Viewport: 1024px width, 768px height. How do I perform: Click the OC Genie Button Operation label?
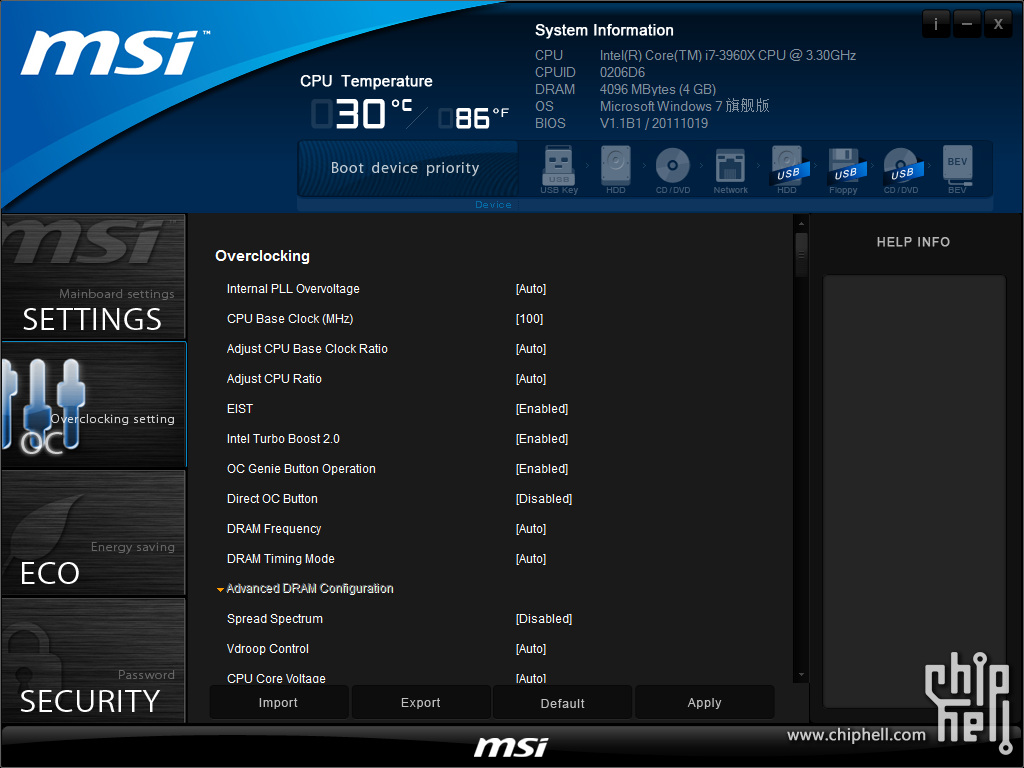coord(301,469)
